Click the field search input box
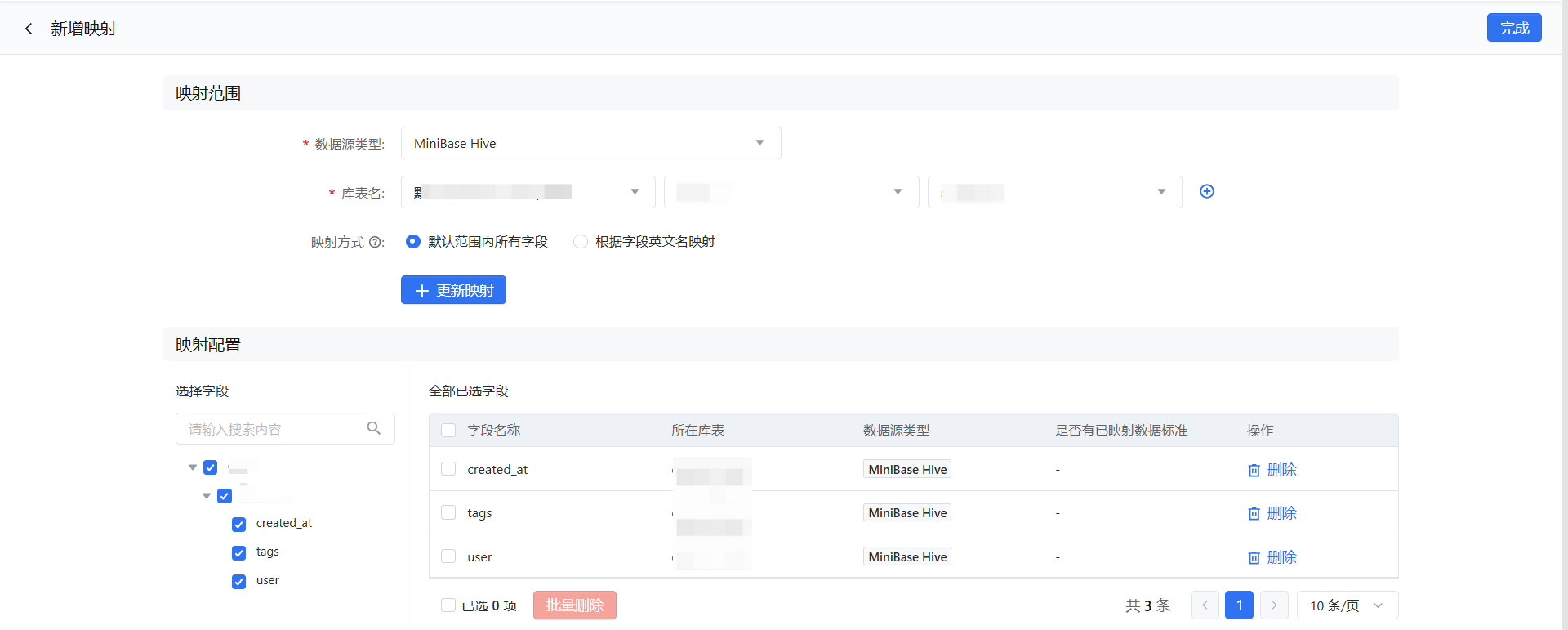 (274, 429)
